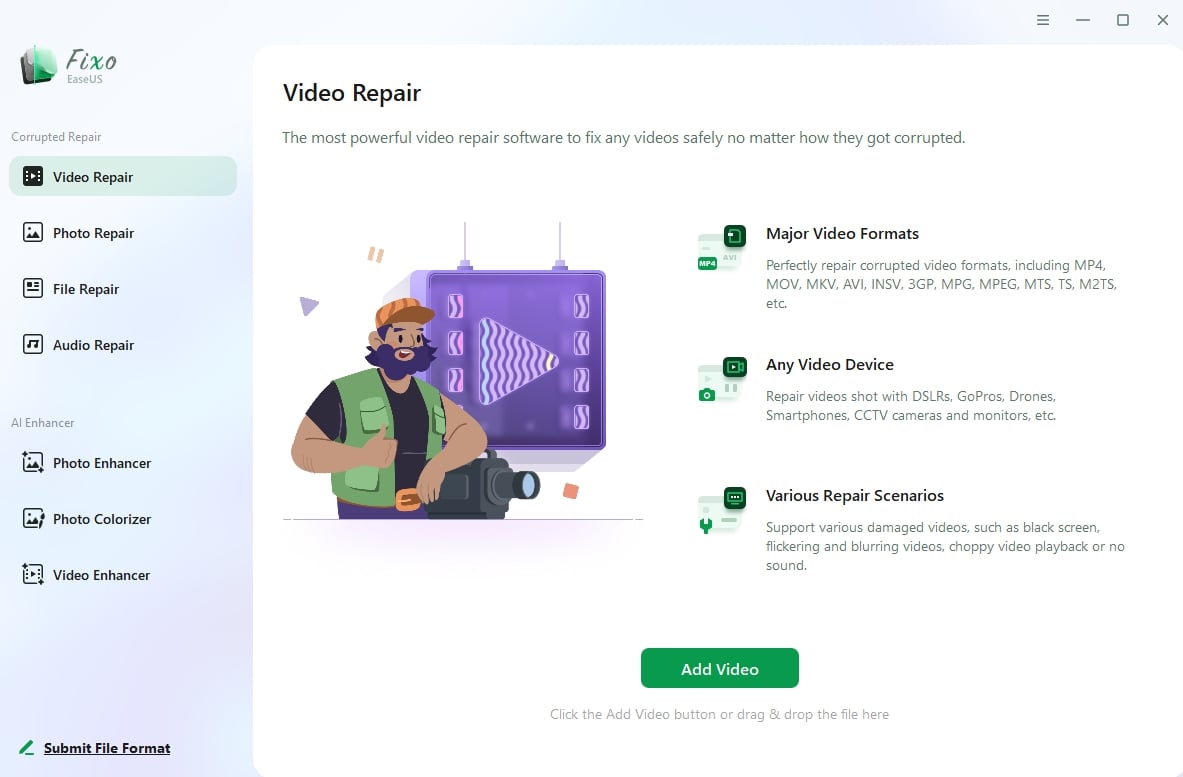Viewport: 1183px width, 777px height.
Task: Close the Fixo window
Action: (x=1163, y=20)
